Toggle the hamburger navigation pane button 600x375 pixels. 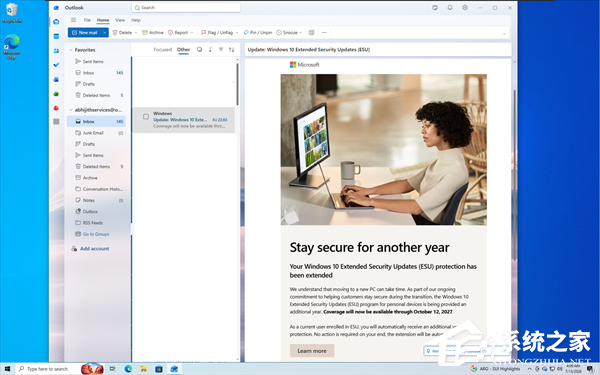(x=73, y=20)
